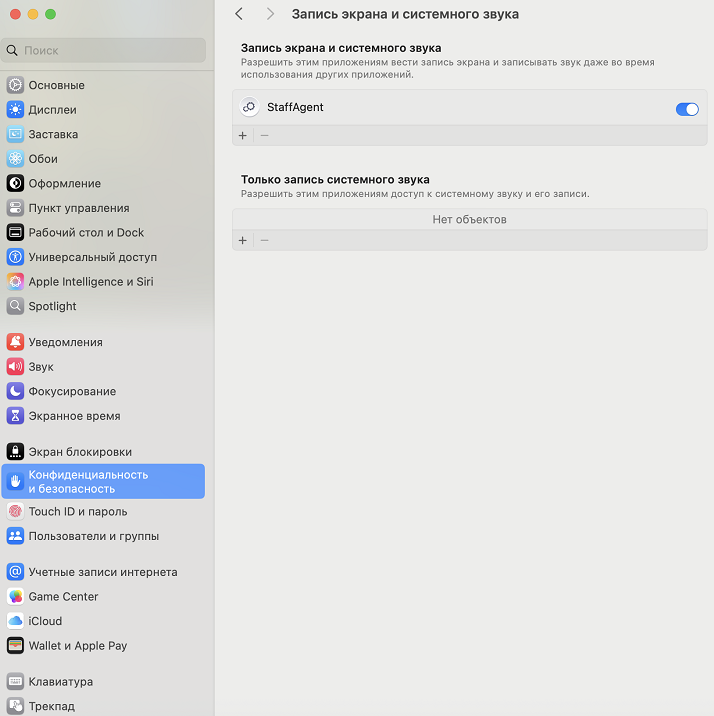The image size is (714, 716).
Task: Go back using the left chevron
Action: coord(239,14)
